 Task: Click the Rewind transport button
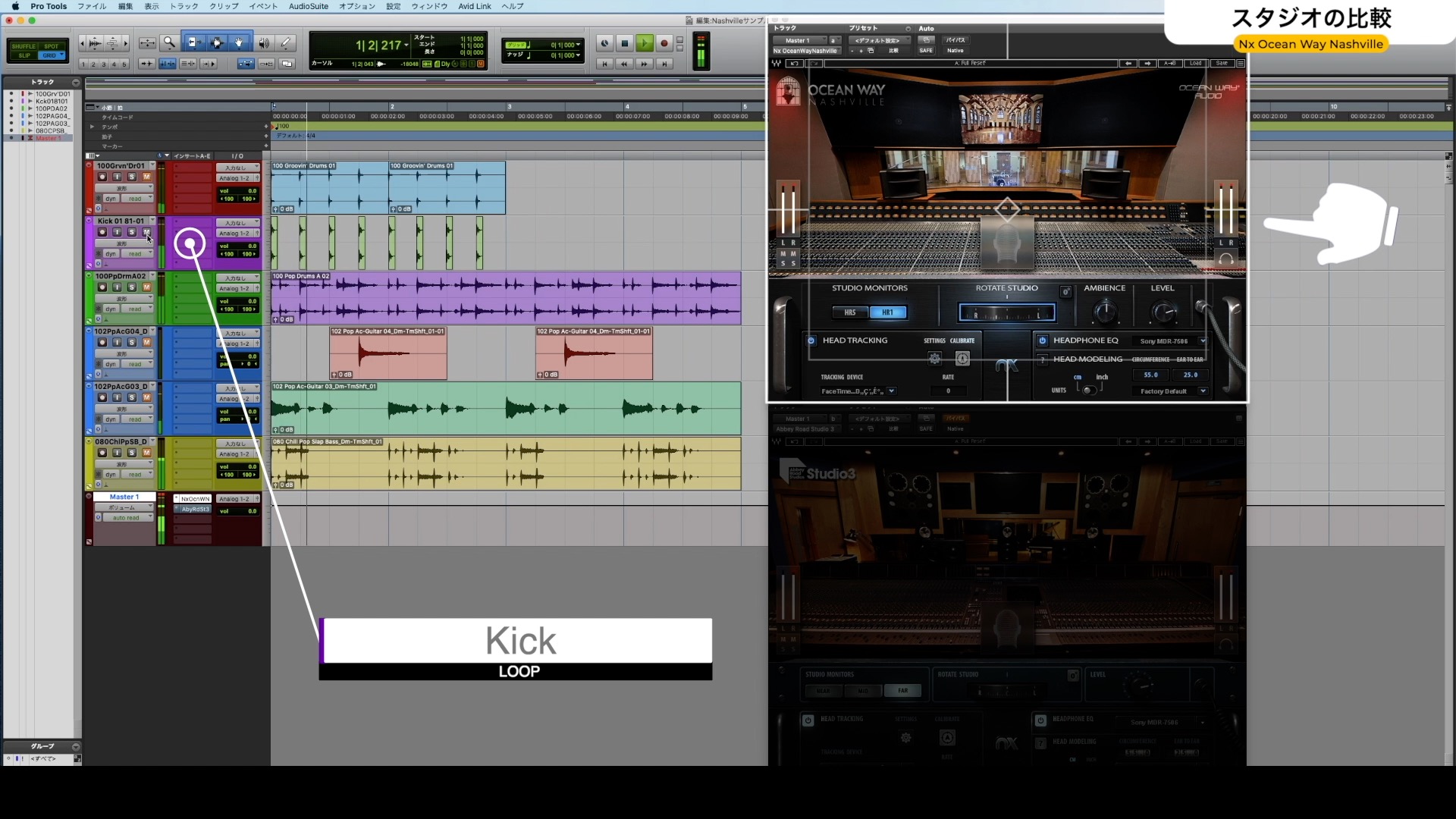[x=624, y=64]
